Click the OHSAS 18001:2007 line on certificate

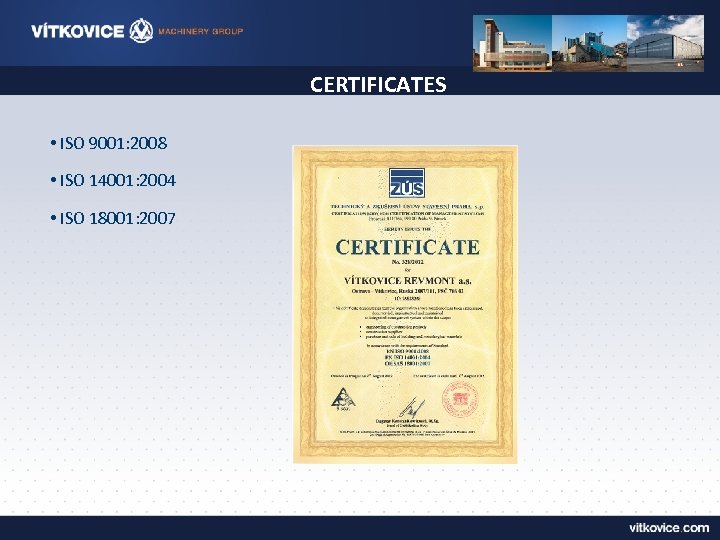click(x=408, y=363)
